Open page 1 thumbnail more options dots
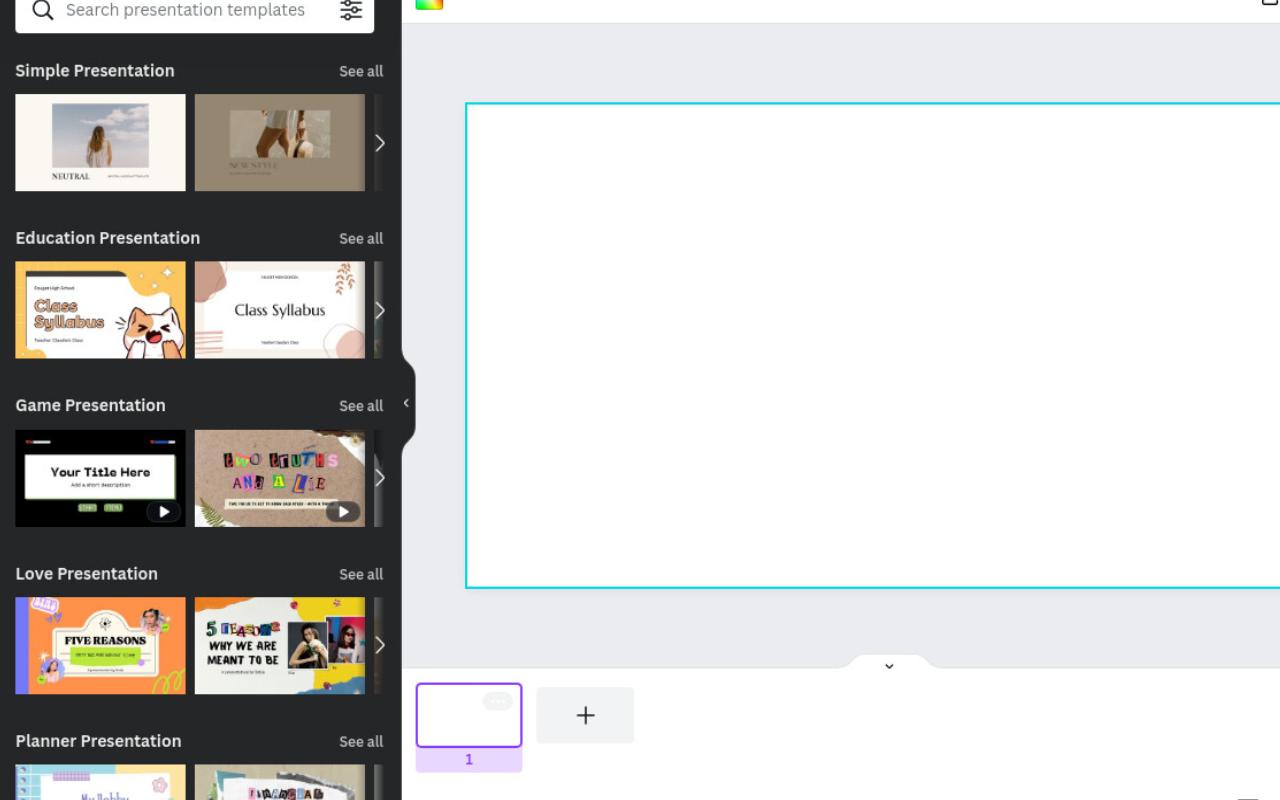The width and height of the screenshot is (1280, 800). tap(498, 702)
